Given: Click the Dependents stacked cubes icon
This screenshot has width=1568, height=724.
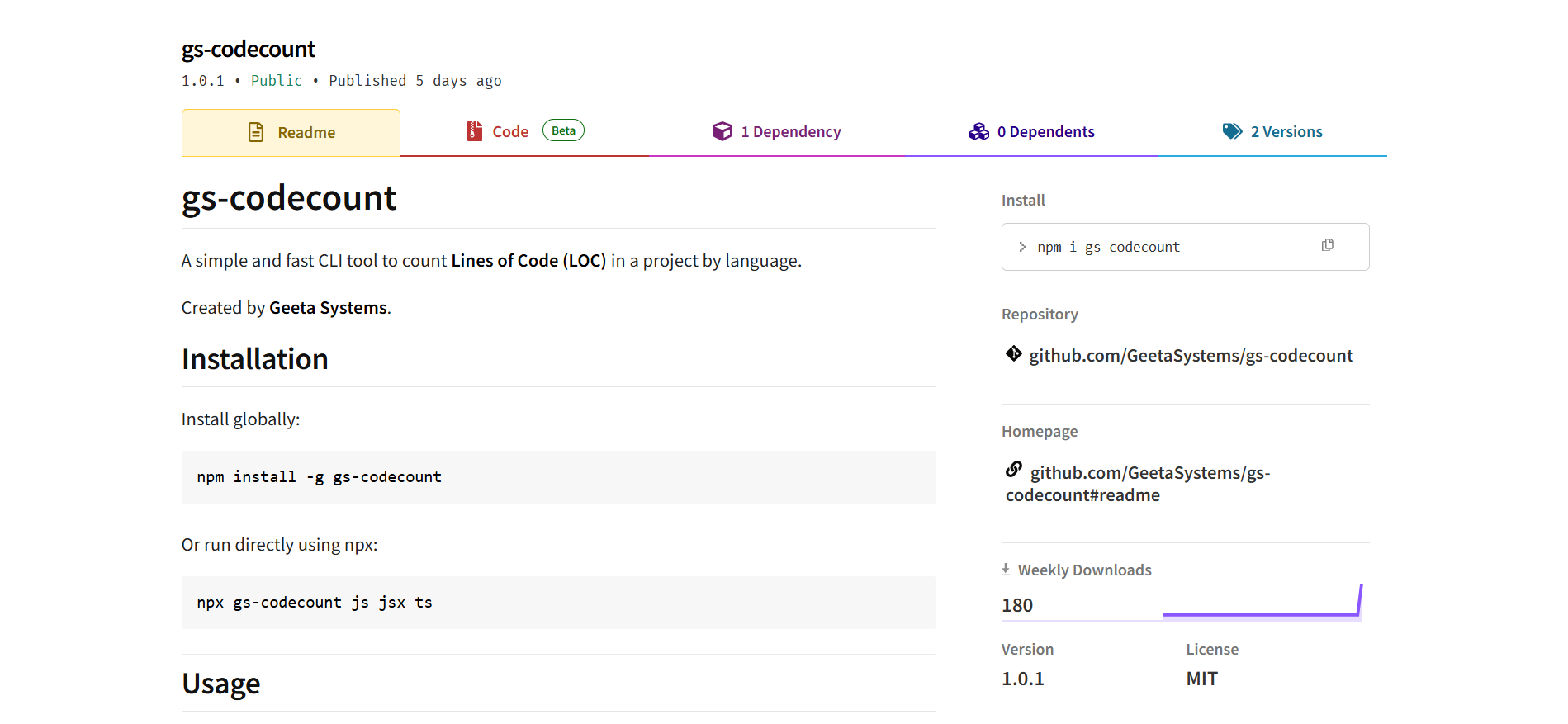Looking at the screenshot, I should (979, 131).
